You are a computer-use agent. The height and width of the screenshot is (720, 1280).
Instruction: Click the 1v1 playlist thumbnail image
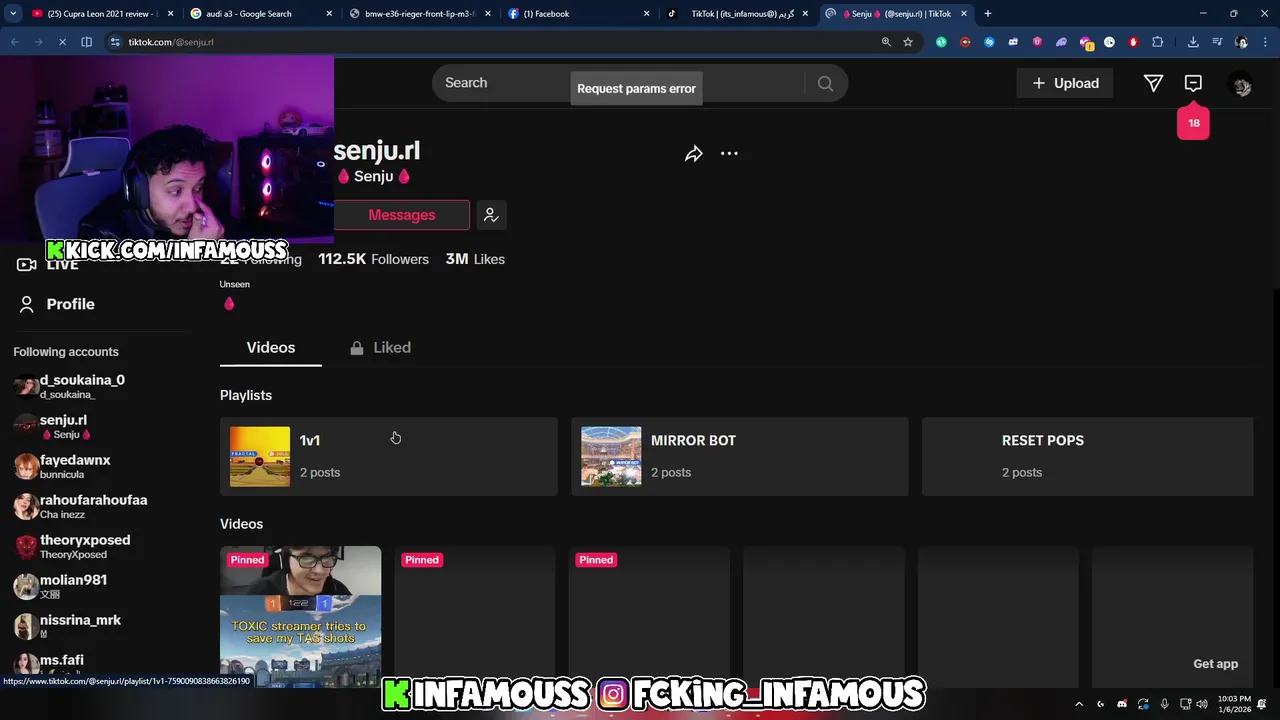coord(260,457)
